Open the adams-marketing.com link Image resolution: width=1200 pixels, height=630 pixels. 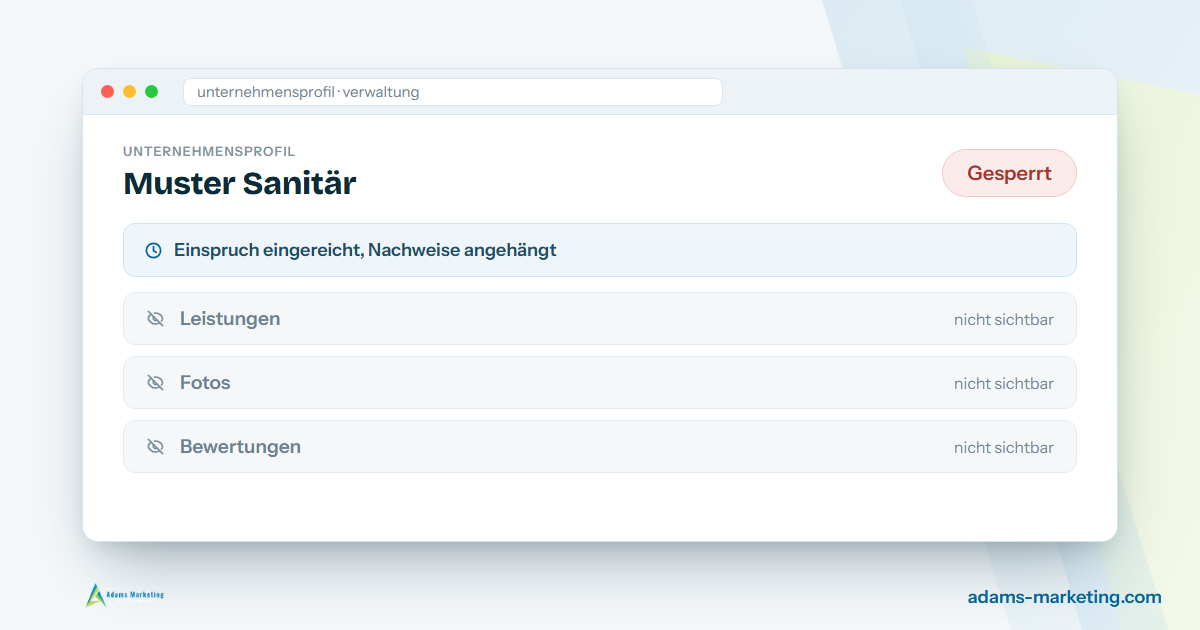[x=1064, y=597]
